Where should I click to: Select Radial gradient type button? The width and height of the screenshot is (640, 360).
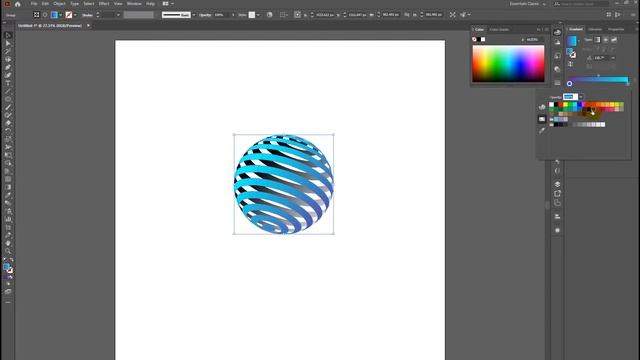pyautogui.click(x=606, y=40)
